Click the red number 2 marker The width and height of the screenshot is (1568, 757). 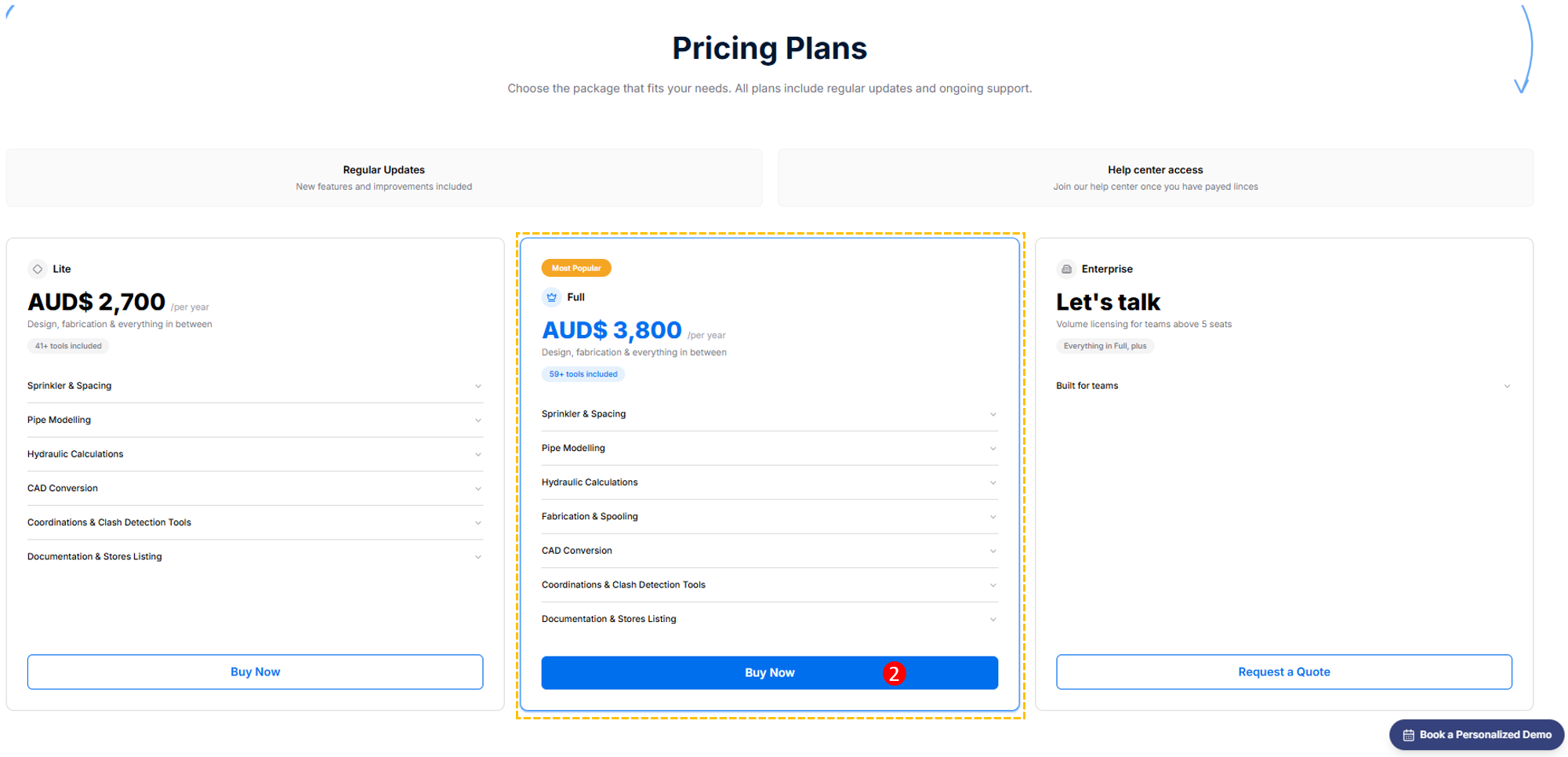click(894, 673)
